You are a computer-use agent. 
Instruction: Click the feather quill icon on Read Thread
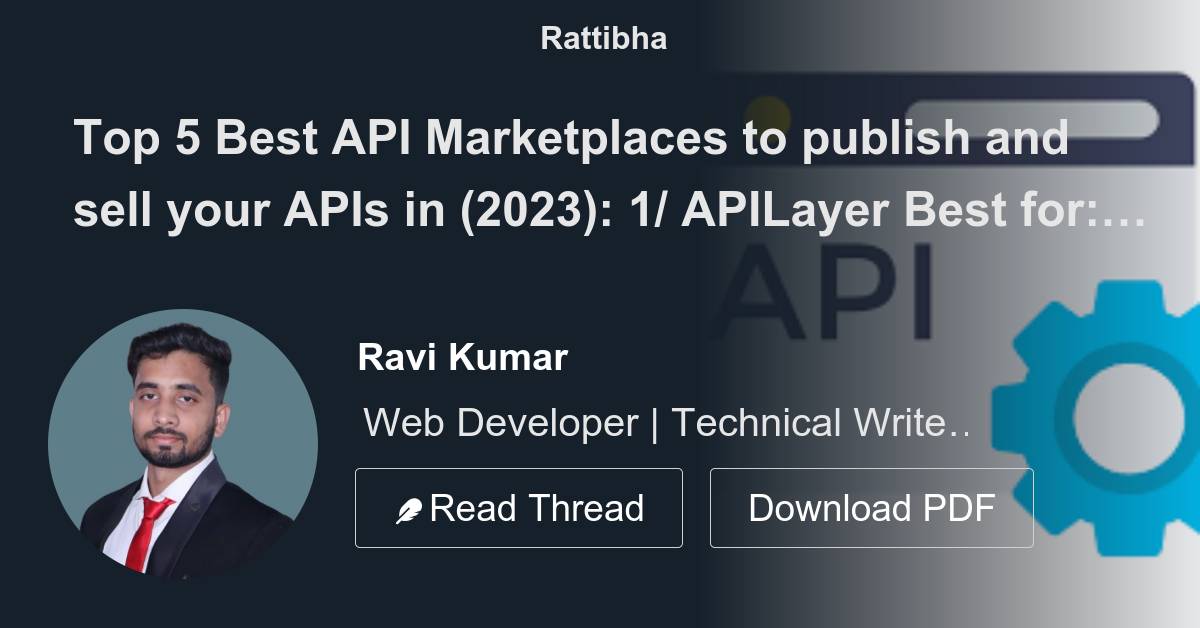pyautogui.click(x=408, y=506)
